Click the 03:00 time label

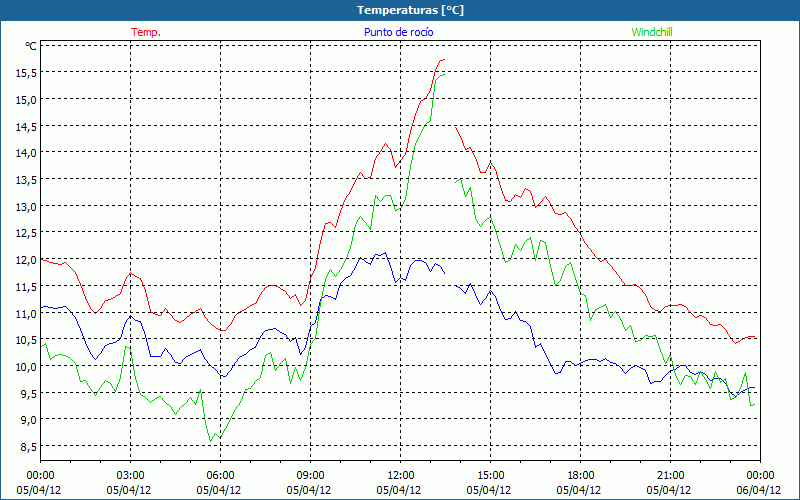131,476
